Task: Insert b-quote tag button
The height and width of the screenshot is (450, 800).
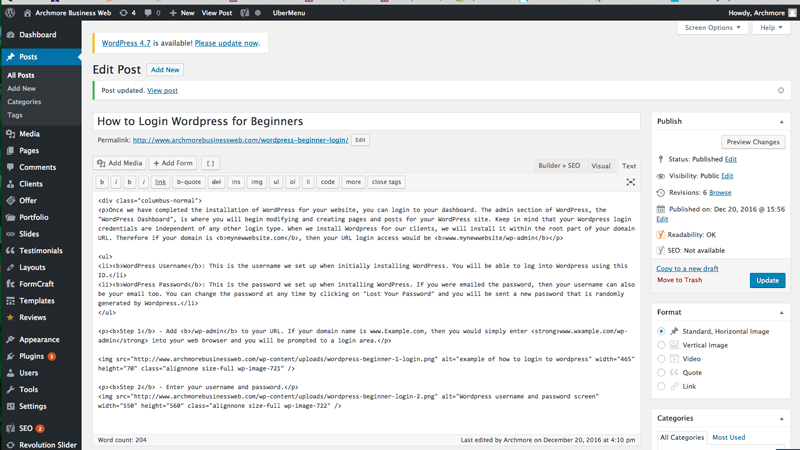Action: (189, 182)
